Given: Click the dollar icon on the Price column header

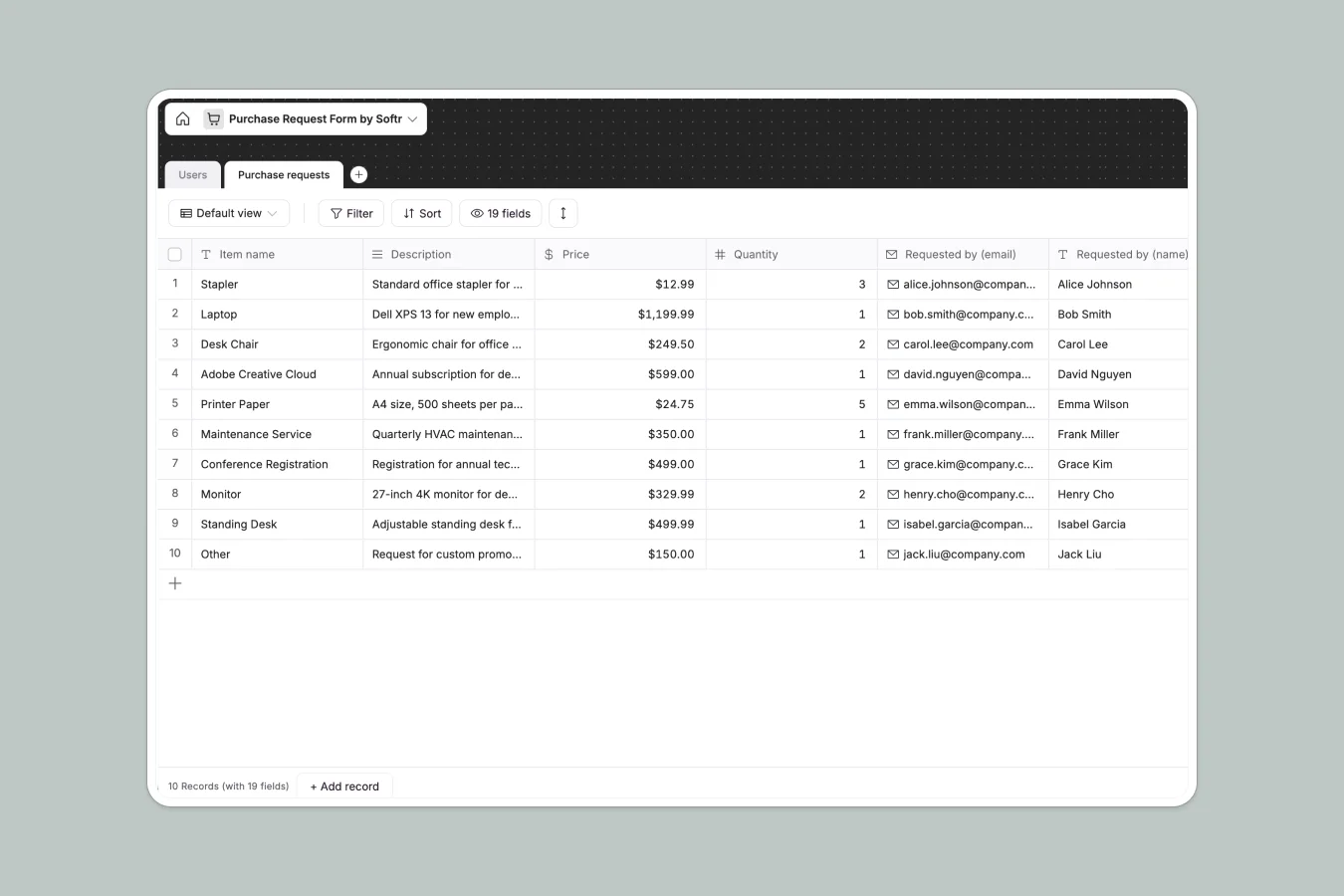Looking at the screenshot, I should pyautogui.click(x=548, y=254).
